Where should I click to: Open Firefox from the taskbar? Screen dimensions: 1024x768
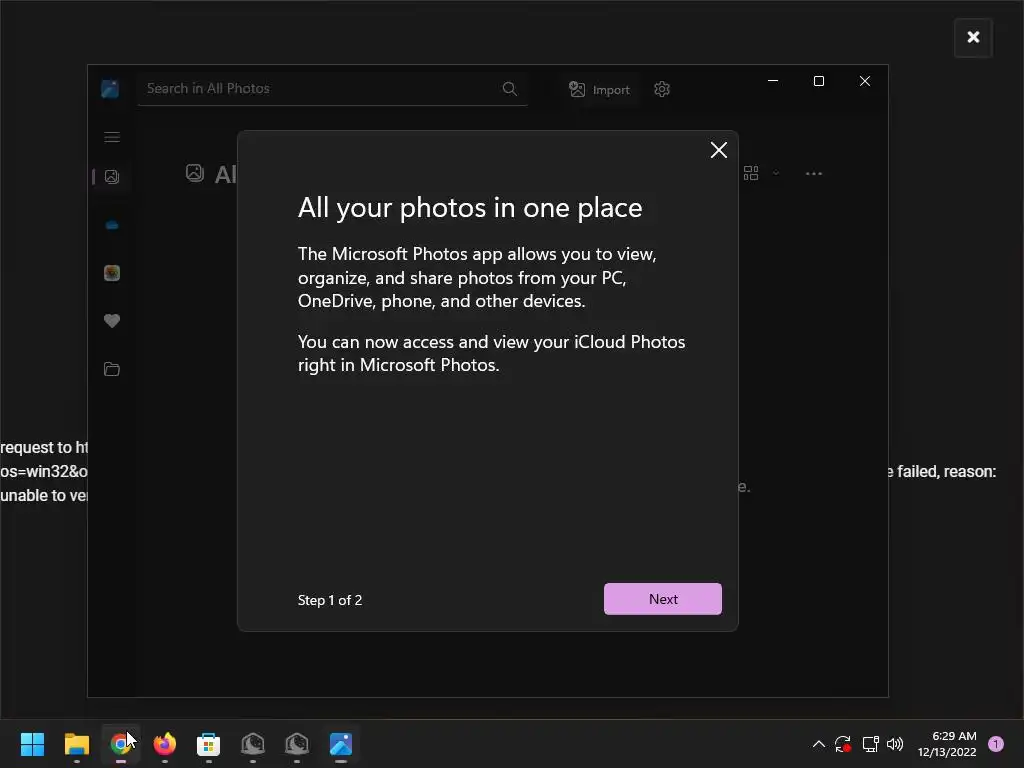pyautogui.click(x=165, y=744)
